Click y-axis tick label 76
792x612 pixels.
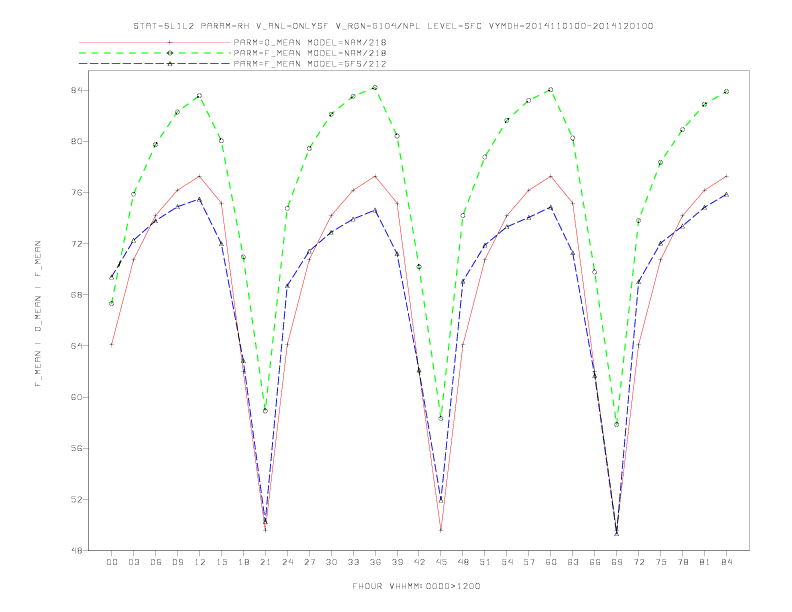click(x=76, y=192)
